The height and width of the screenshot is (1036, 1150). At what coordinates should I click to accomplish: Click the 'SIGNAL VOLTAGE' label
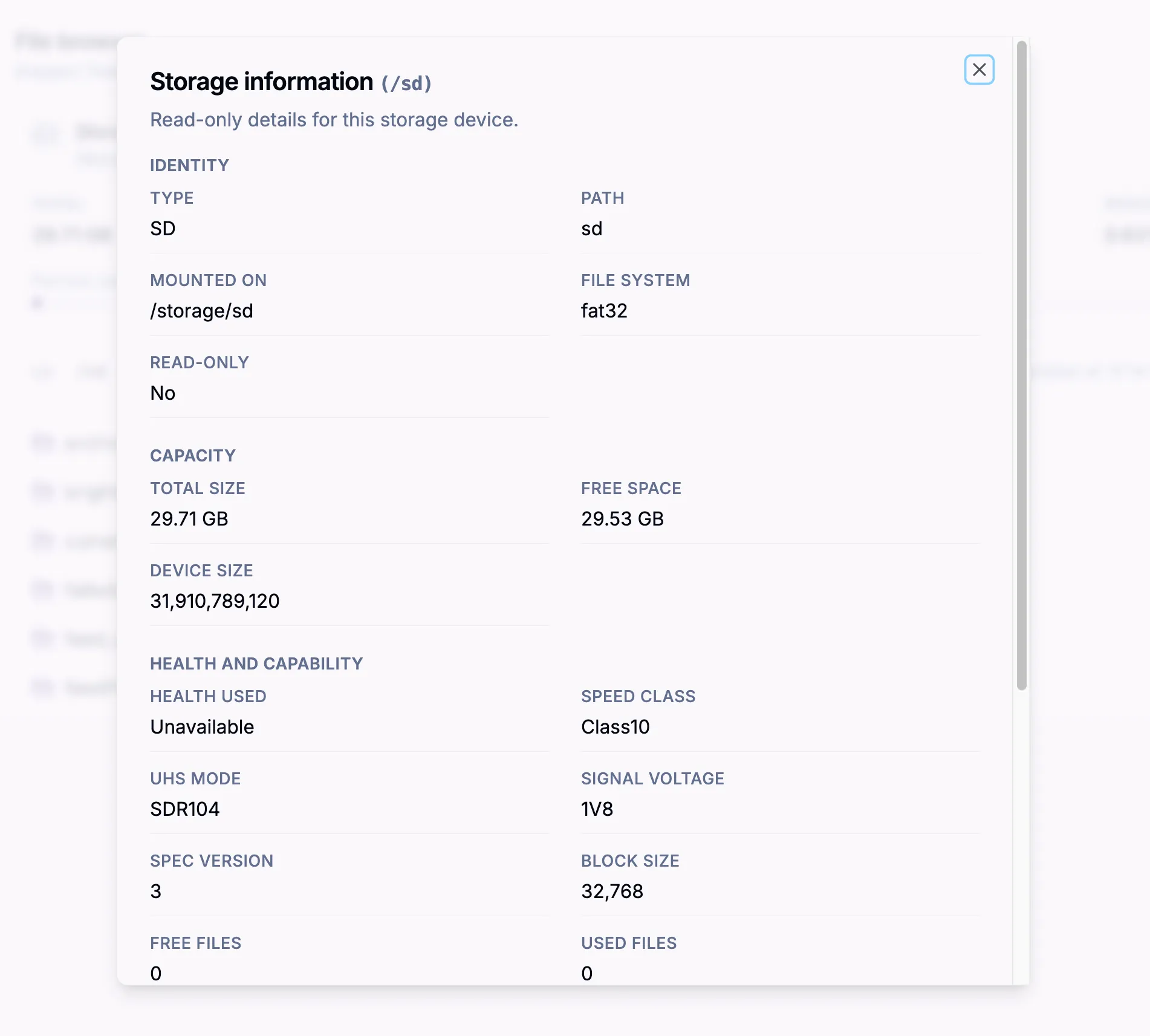coord(652,778)
